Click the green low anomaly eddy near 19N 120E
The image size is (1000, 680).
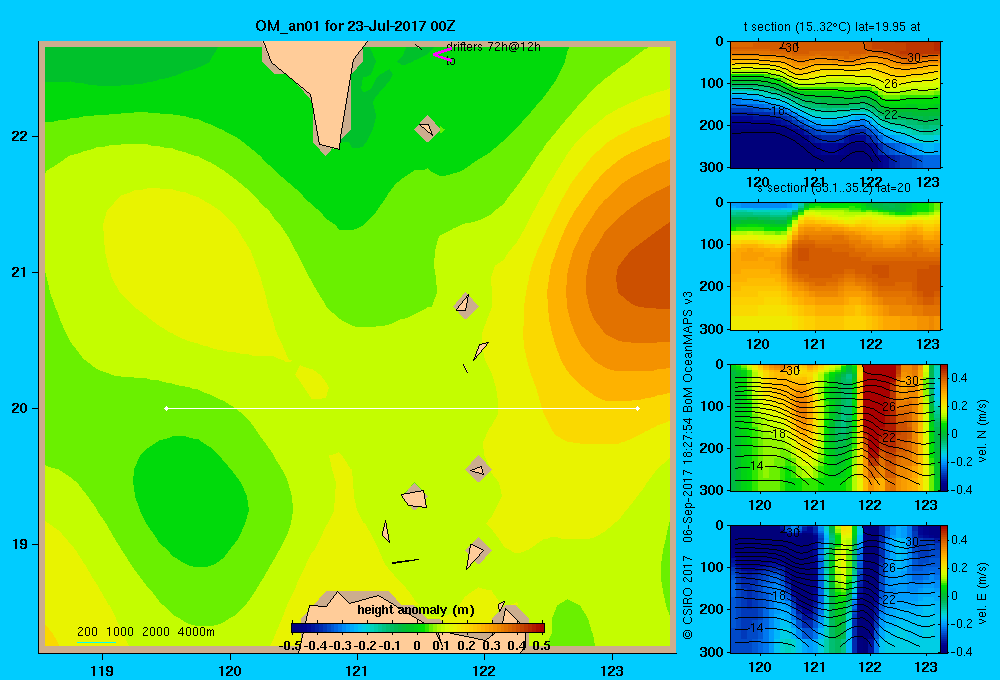click(x=190, y=501)
